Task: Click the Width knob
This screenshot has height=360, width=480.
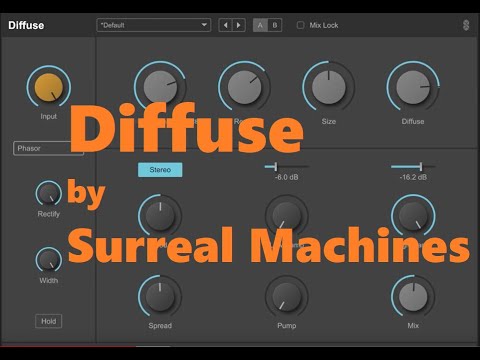Action: click(x=49, y=260)
